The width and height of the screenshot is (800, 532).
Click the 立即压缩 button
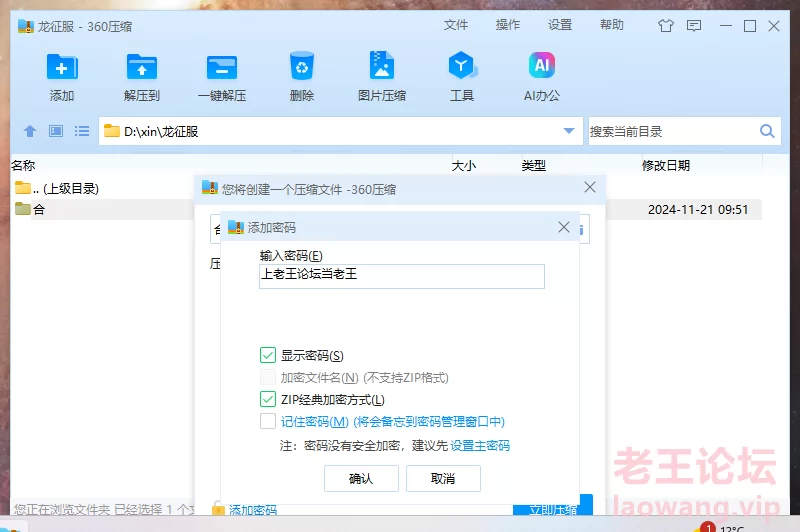(553, 505)
